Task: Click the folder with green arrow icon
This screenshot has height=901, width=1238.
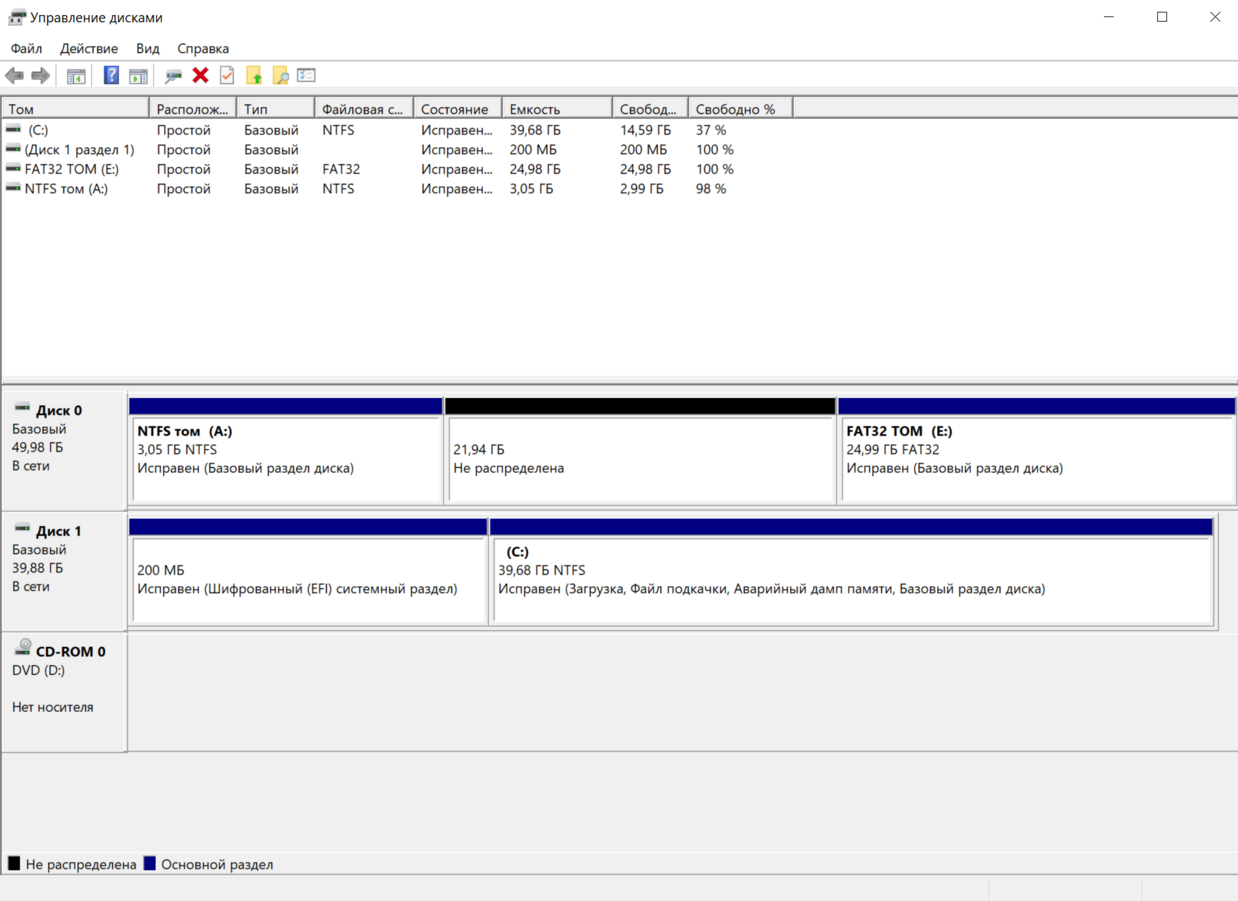Action: point(254,76)
